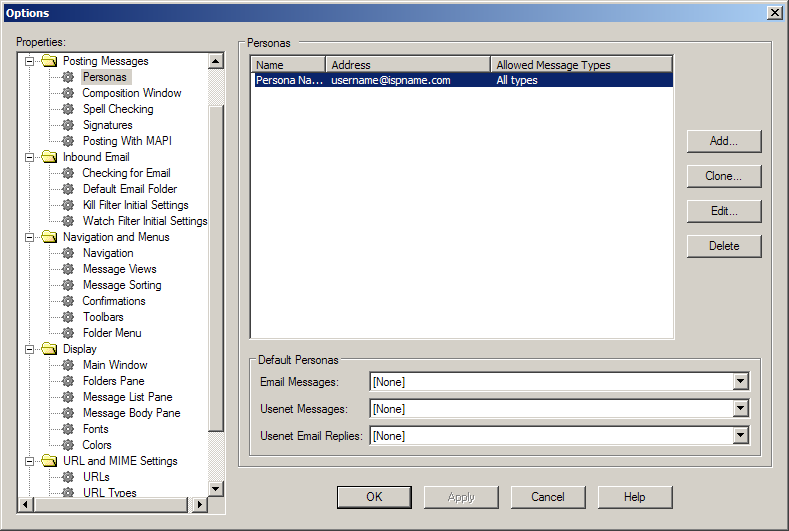789x531 pixels.
Task: Click the gear icon beside Fonts
Action: click(x=68, y=429)
